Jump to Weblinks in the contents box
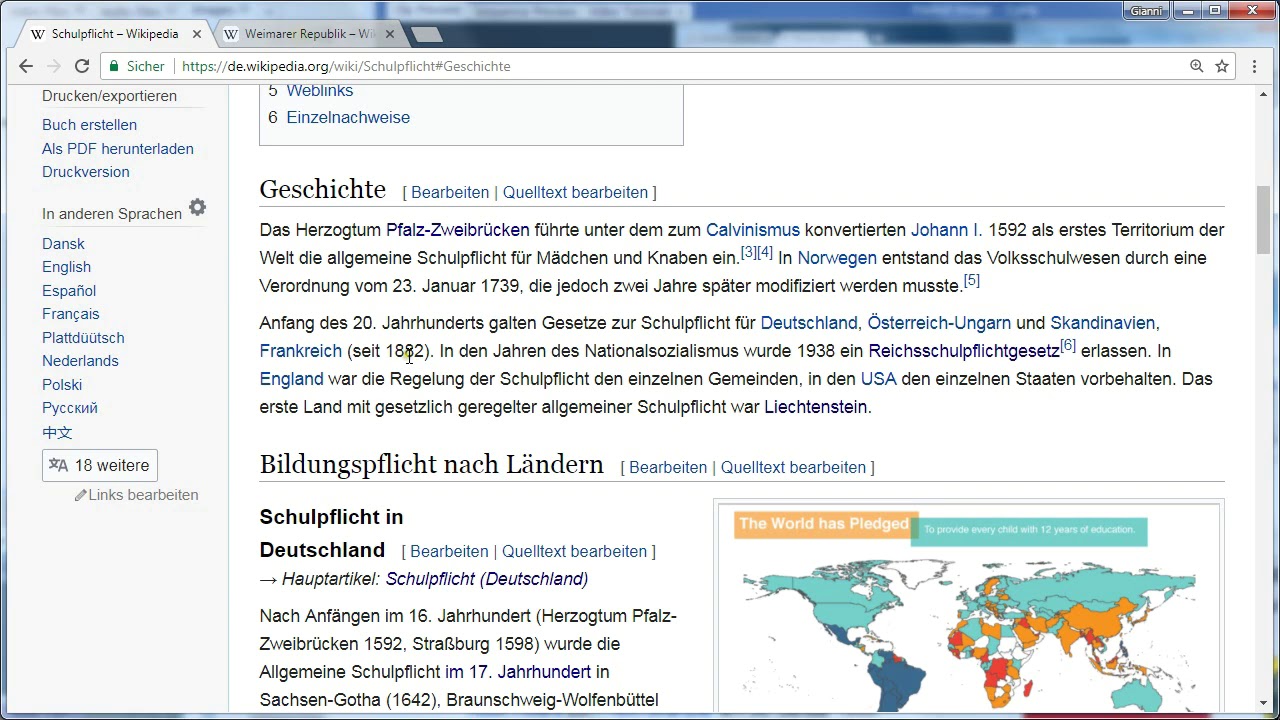 click(319, 90)
